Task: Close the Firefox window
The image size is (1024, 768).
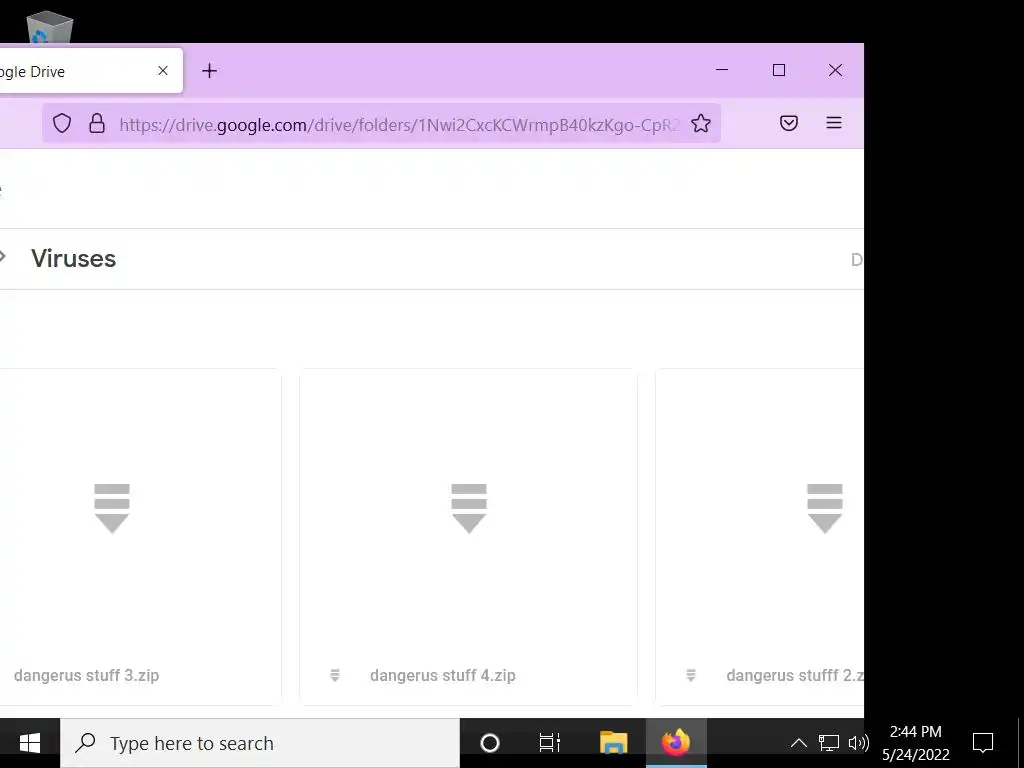Action: [x=835, y=70]
